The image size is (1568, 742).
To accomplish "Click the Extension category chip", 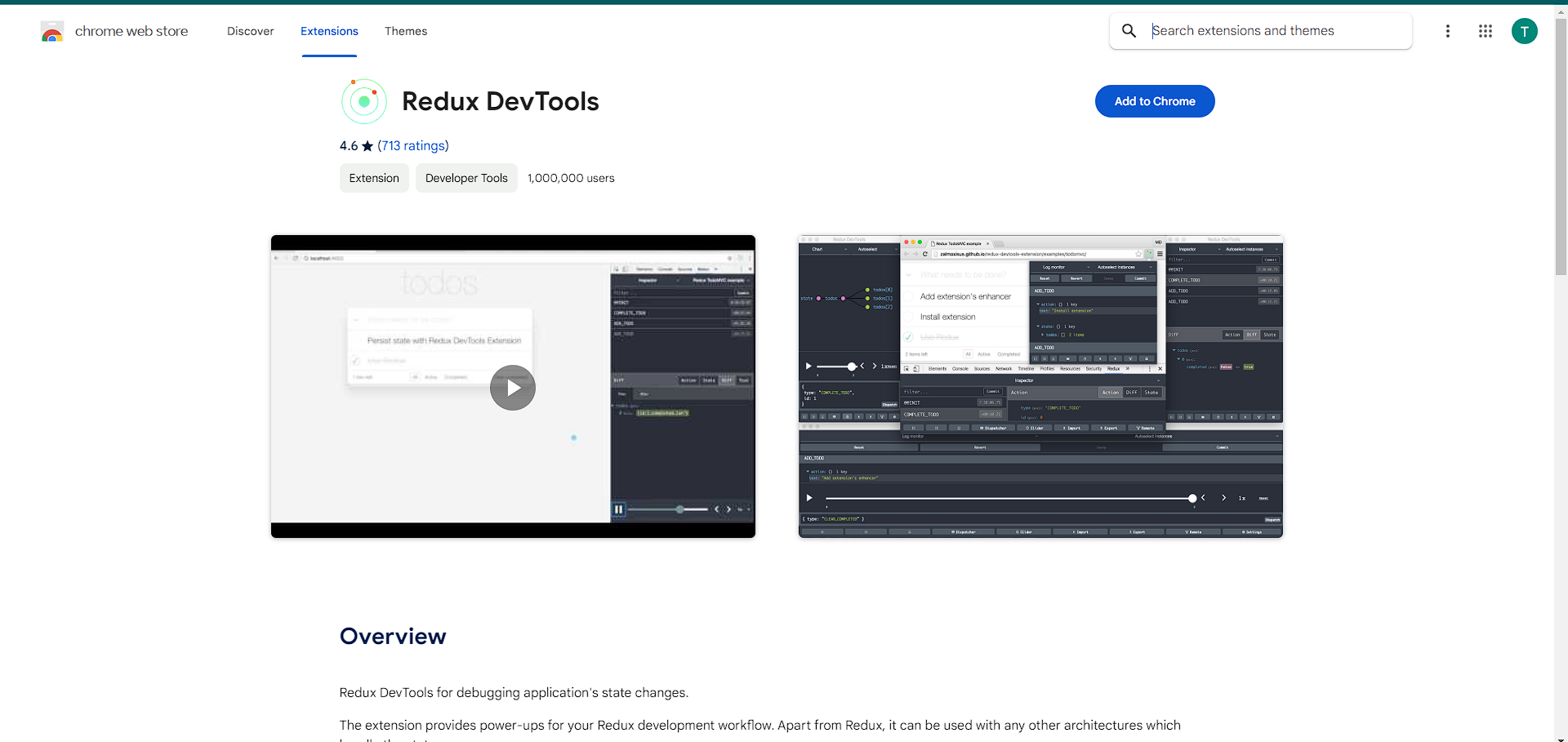I will coord(374,178).
